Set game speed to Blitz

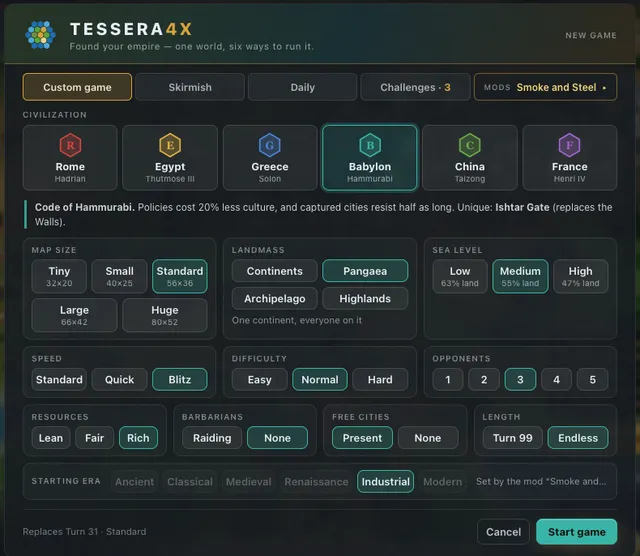180,379
